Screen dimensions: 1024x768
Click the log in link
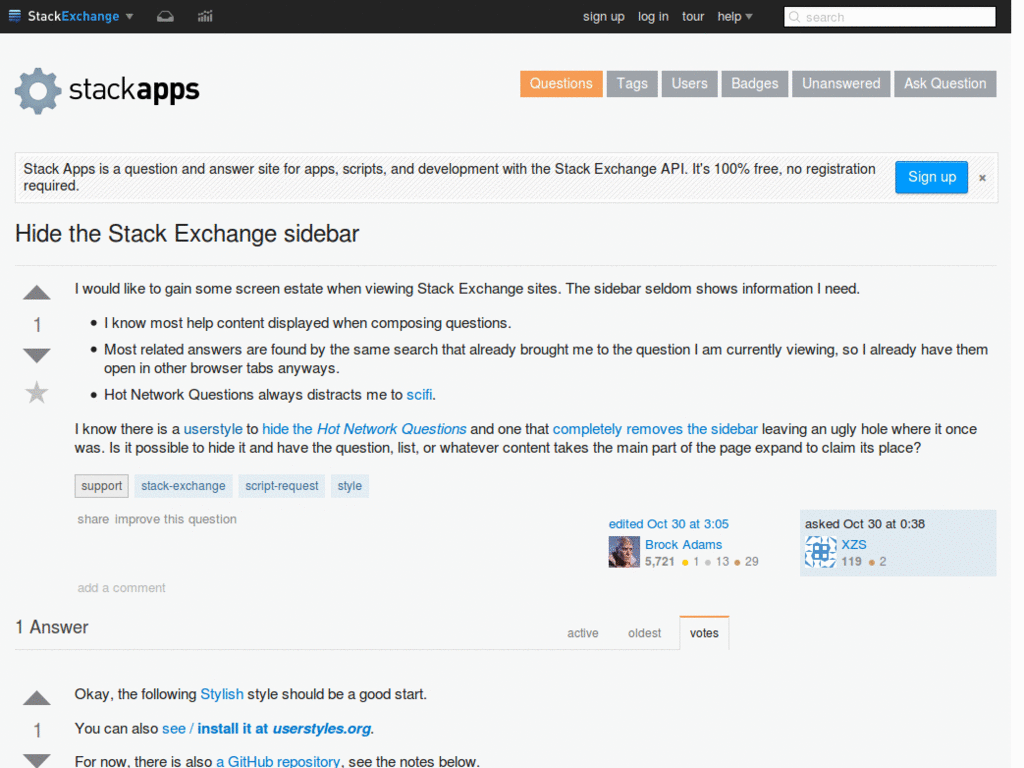pyautogui.click(x=653, y=17)
